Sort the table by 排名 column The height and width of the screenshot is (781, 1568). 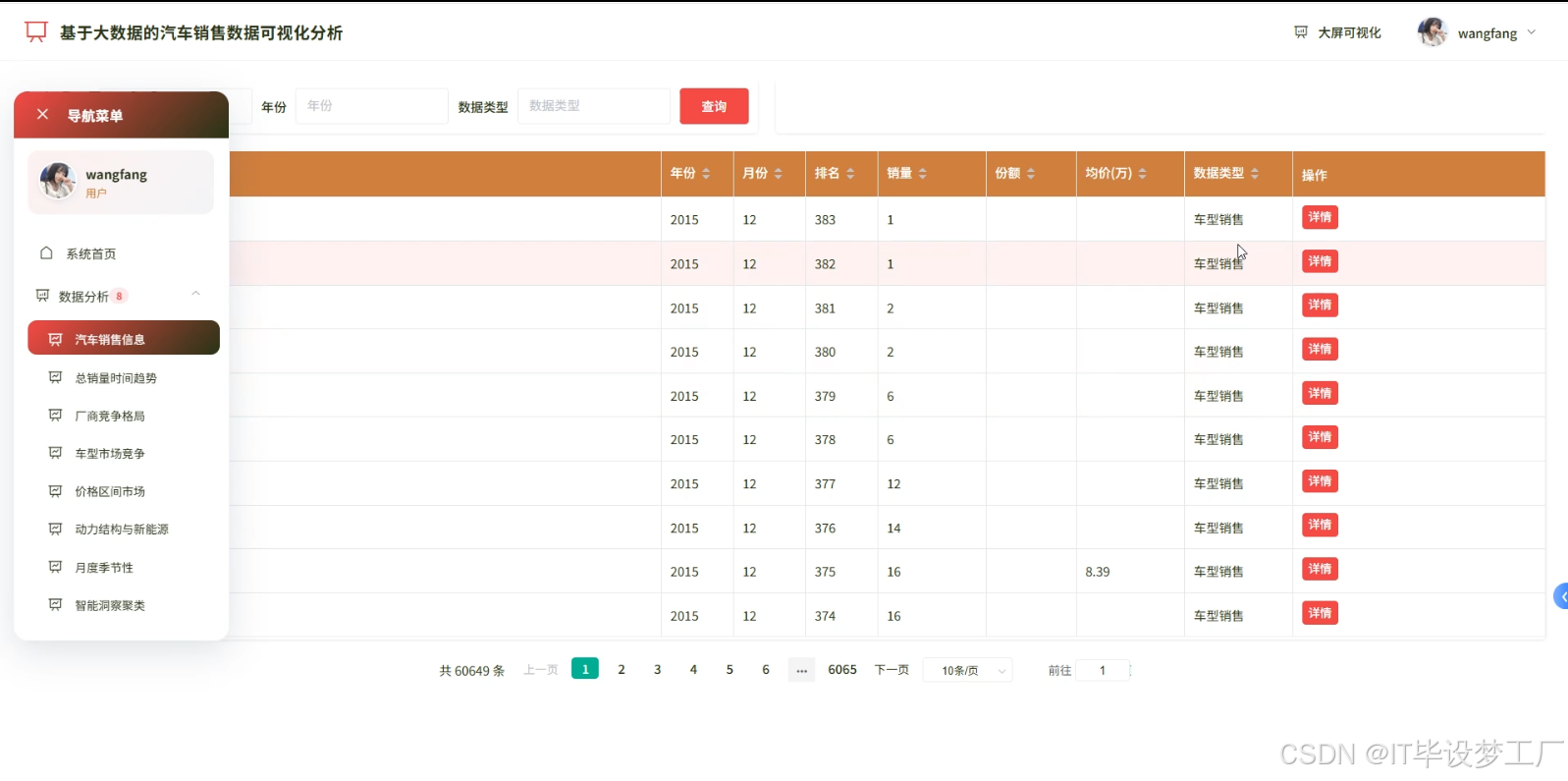point(850,174)
